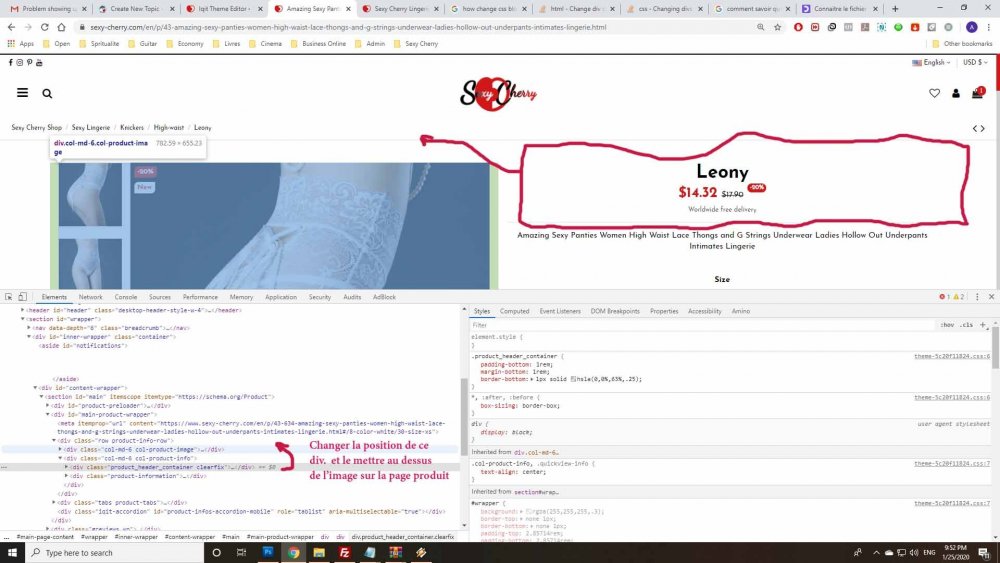The height and width of the screenshot is (563, 1000).
Task: Expand tabs product-tabs div node
Action: 54,502
